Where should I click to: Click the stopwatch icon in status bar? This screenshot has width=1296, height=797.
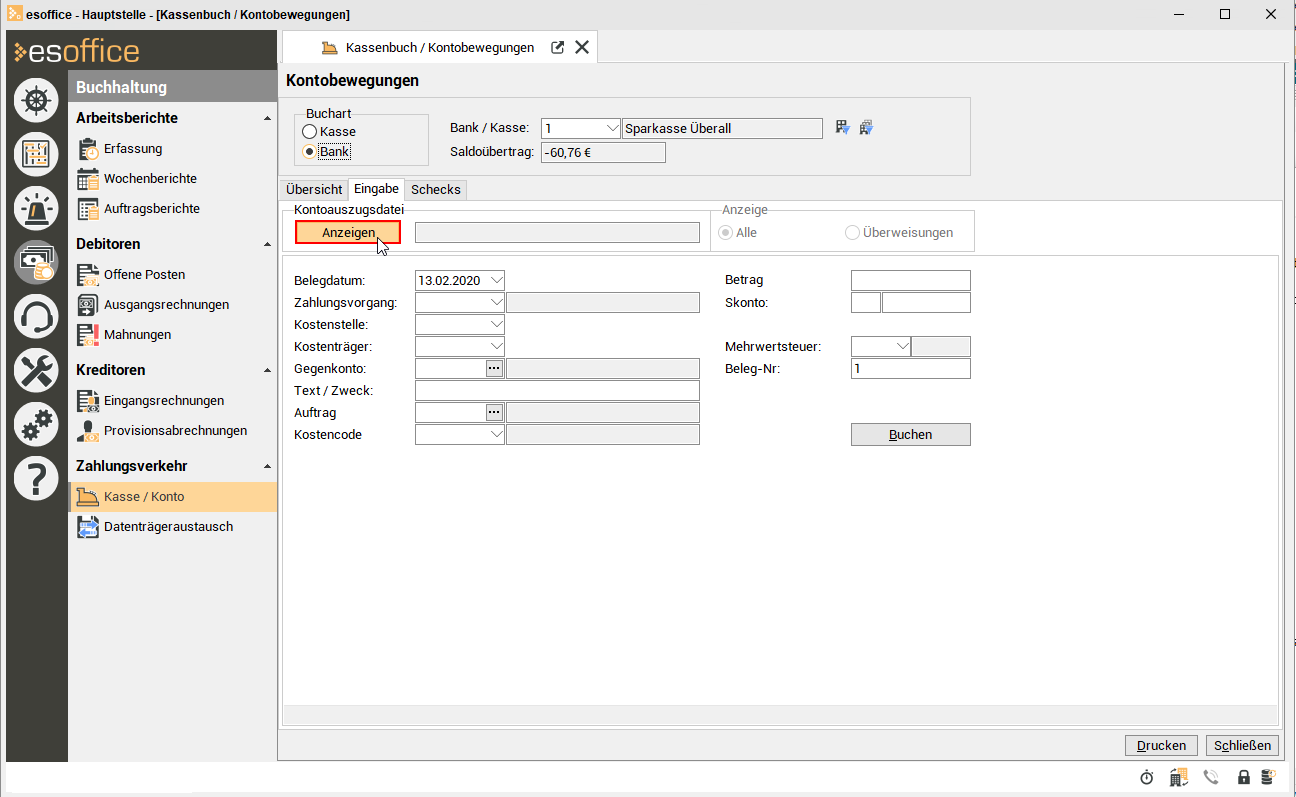(1147, 777)
